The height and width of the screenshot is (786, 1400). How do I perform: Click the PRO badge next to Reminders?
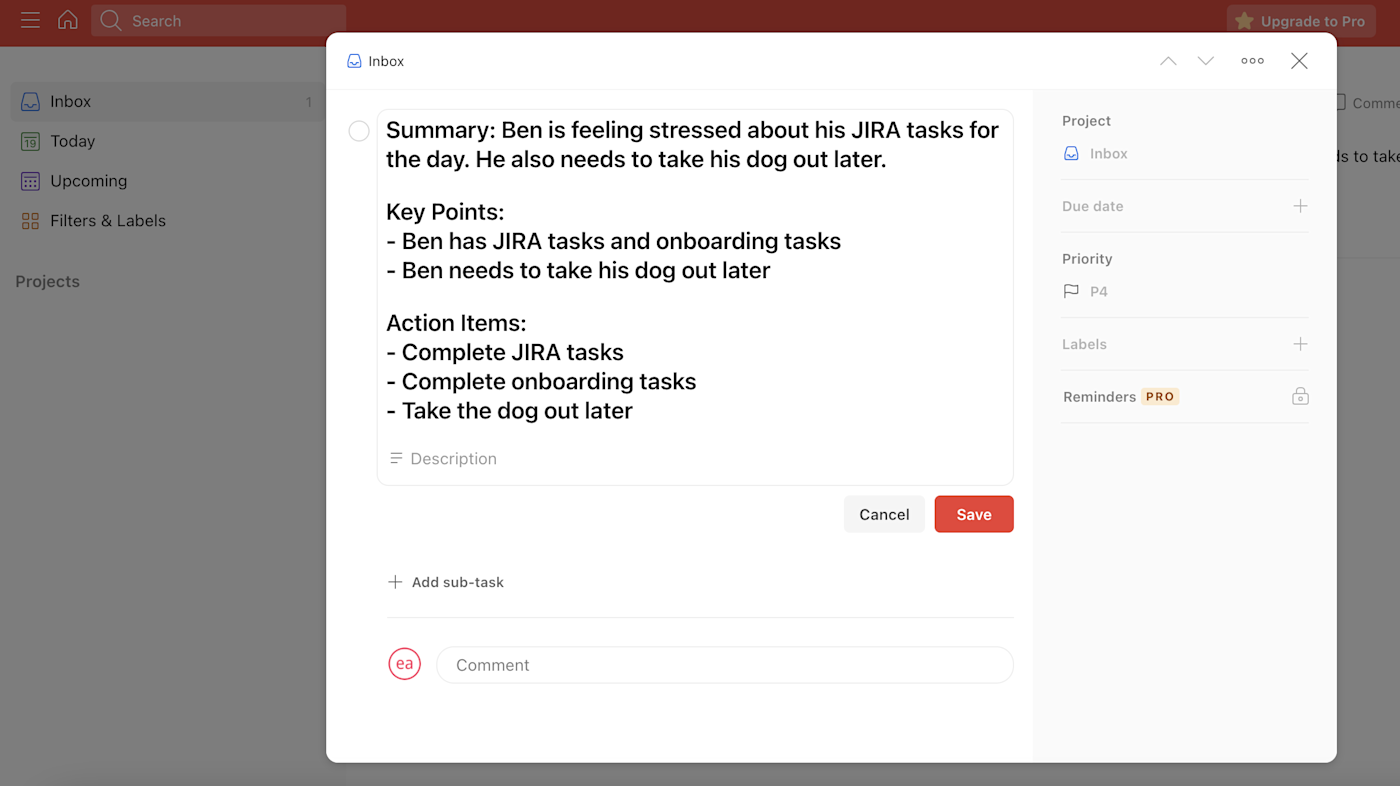(1160, 397)
